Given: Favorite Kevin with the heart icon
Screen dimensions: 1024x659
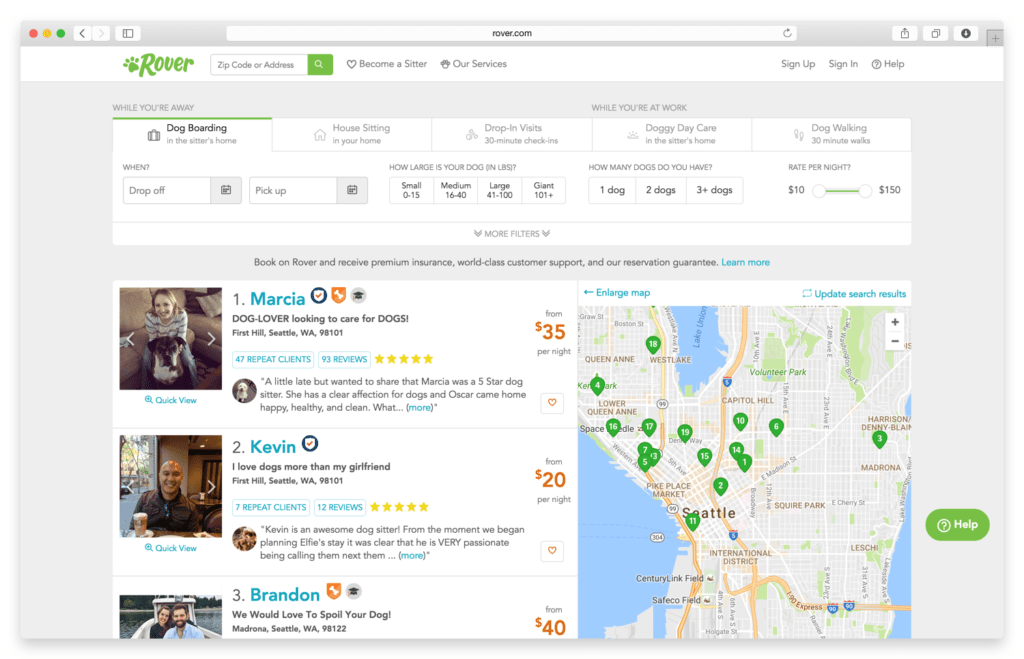Looking at the screenshot, I should [x=552, y=551].
